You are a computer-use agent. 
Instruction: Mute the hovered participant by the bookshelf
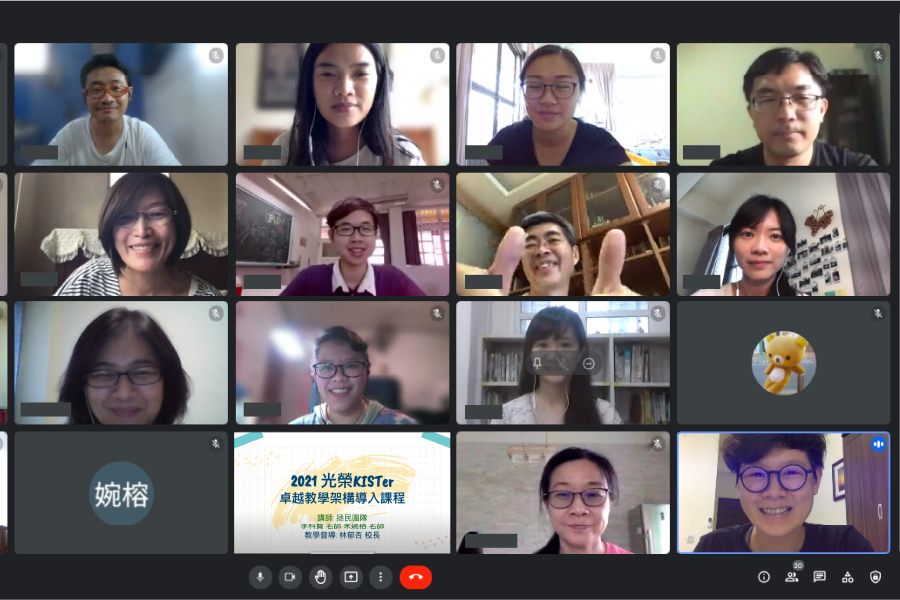[562, 363]
